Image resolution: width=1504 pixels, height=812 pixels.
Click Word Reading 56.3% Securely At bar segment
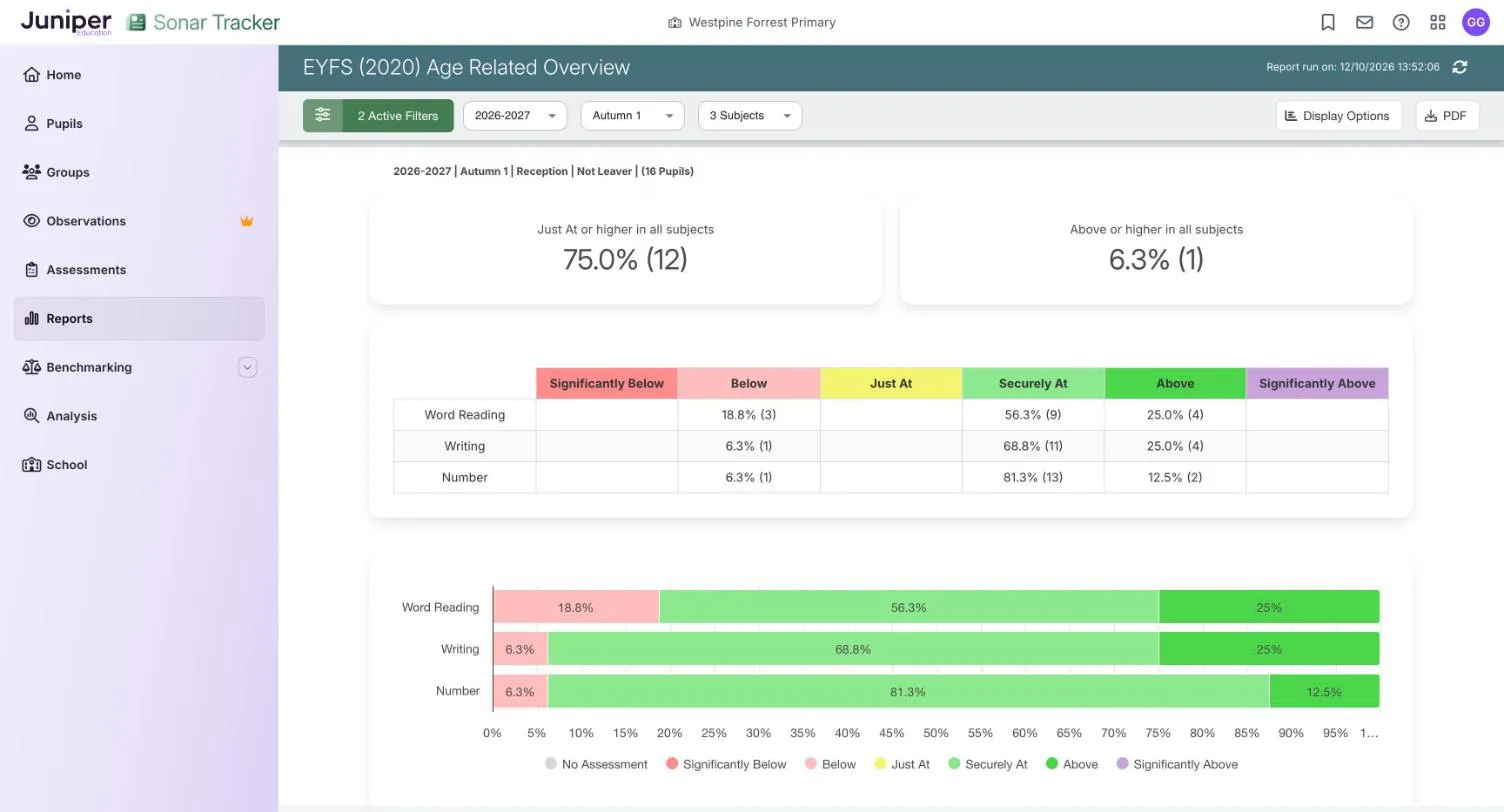coord(909,607)
